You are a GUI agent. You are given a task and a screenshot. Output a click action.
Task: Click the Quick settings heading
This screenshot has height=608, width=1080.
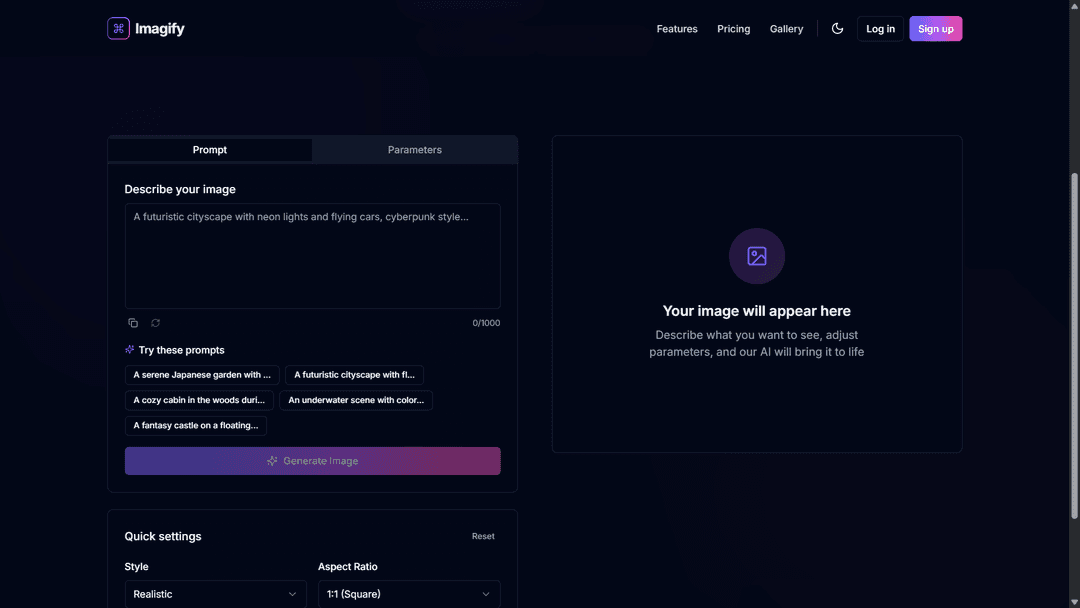click(x=163, y=536)
